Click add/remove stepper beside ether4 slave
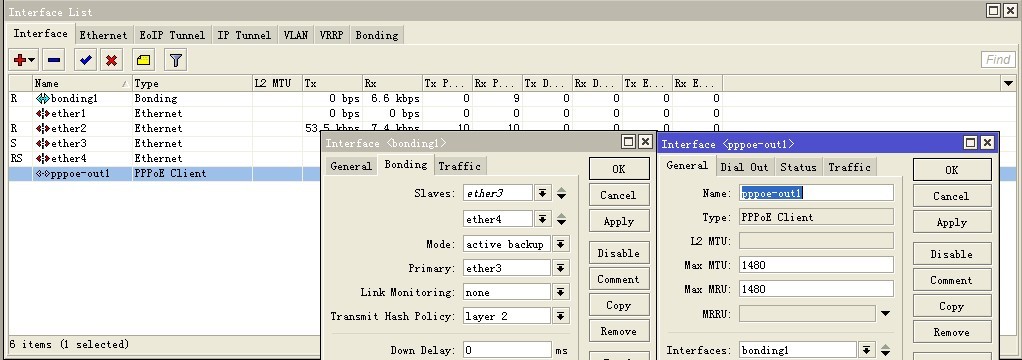The width and height of the screenshot is (1022, 360). (x=561, y=219)
